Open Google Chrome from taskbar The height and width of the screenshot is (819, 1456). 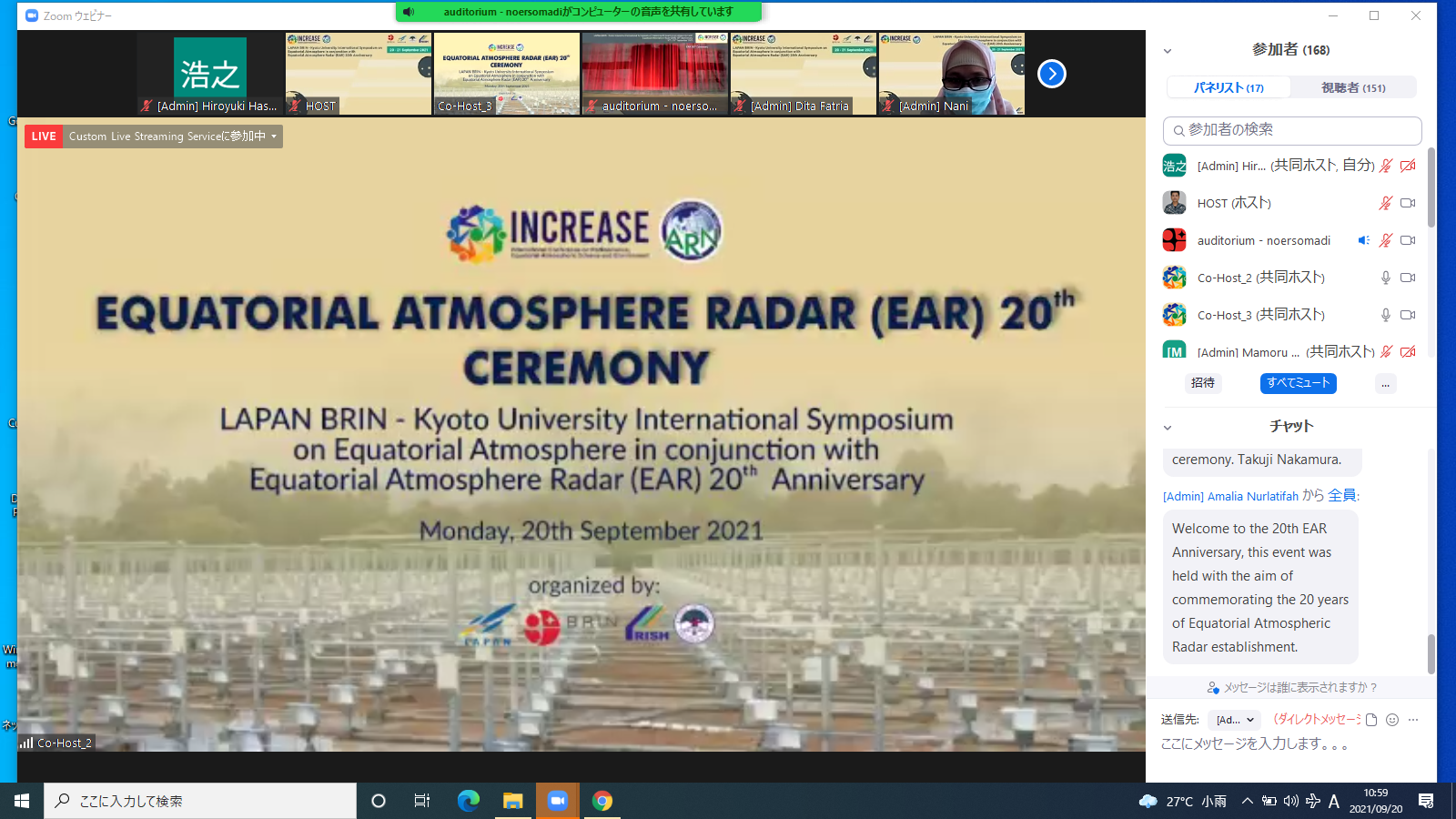(602, 801)
